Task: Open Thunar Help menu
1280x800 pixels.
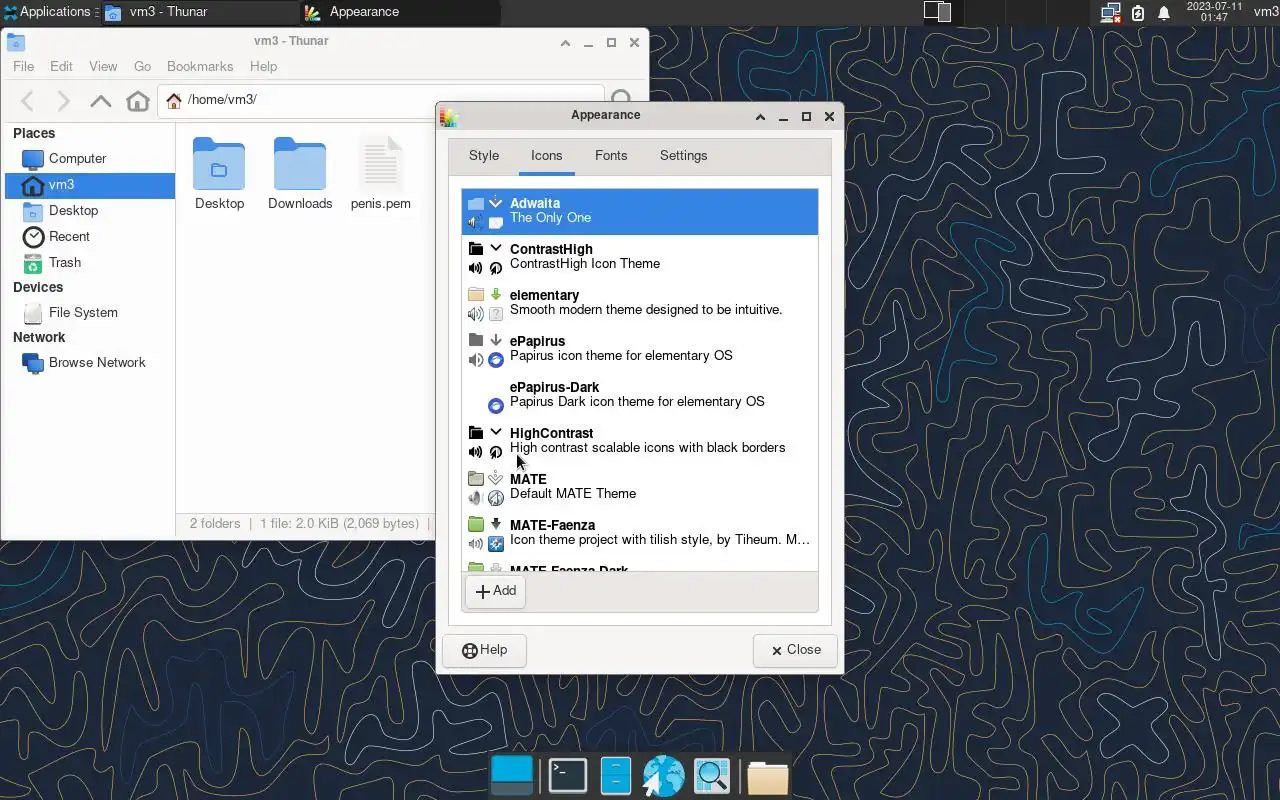Action: pyautogui.click(x=263, y=66)
